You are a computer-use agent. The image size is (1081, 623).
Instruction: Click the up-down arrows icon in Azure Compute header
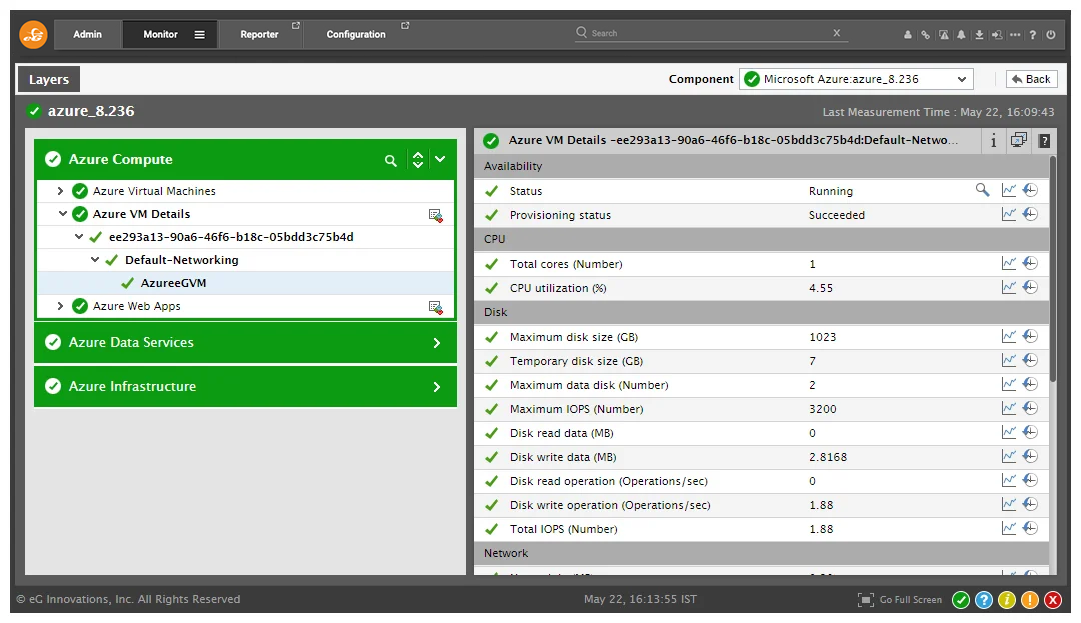point(418,160)
